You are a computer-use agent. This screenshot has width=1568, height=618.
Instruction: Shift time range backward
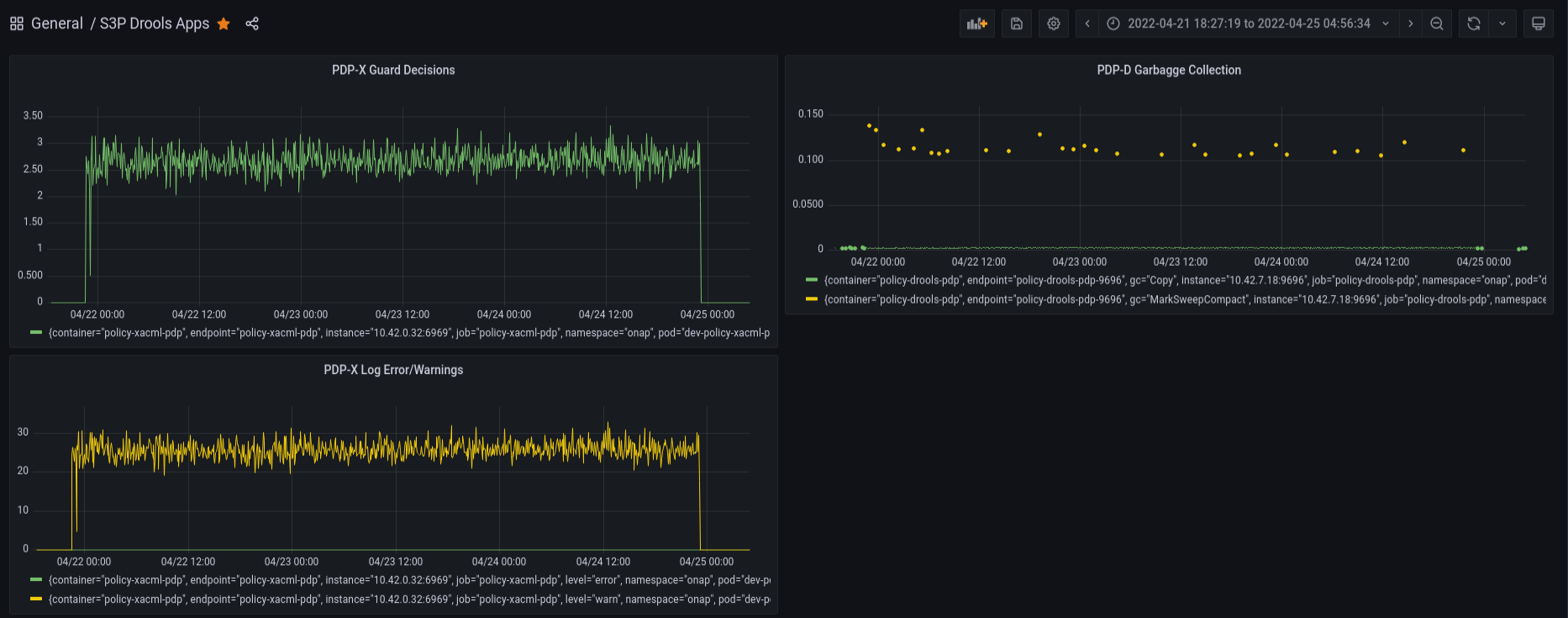coord(1087,24)
